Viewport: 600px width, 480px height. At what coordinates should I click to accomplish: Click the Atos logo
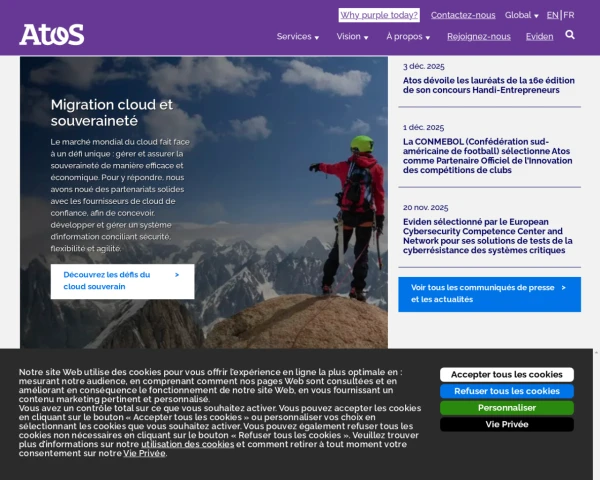(52, 34)
